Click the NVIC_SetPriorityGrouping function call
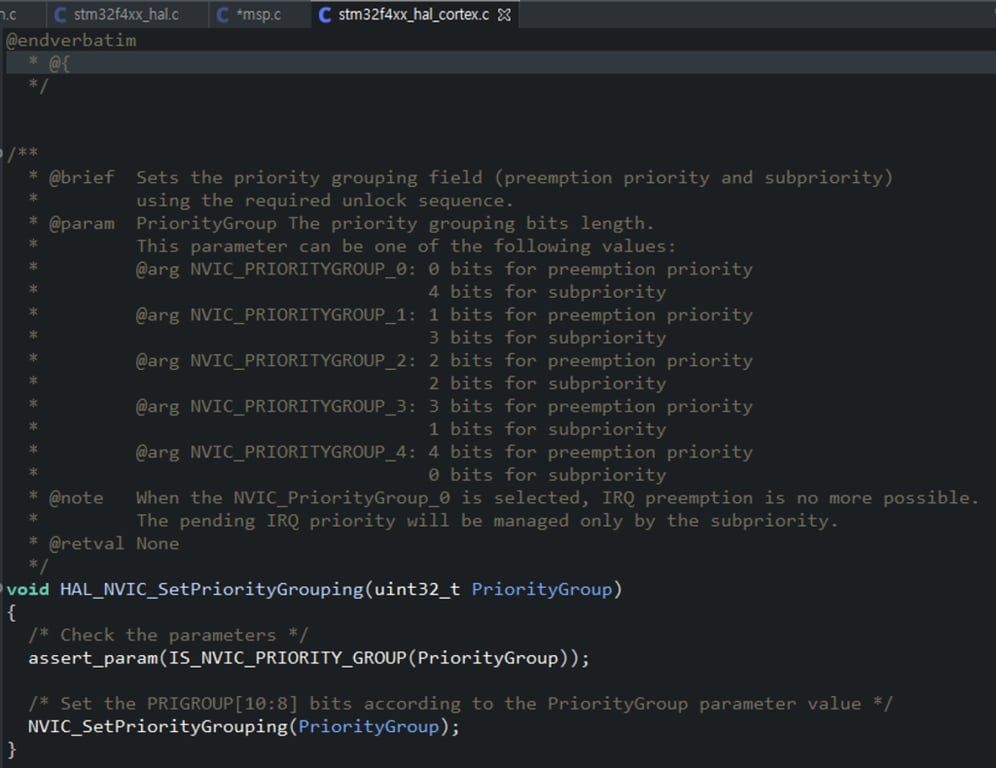Image resolution: width=996 pixels, height=768 pixels. [x=158, y=727]
